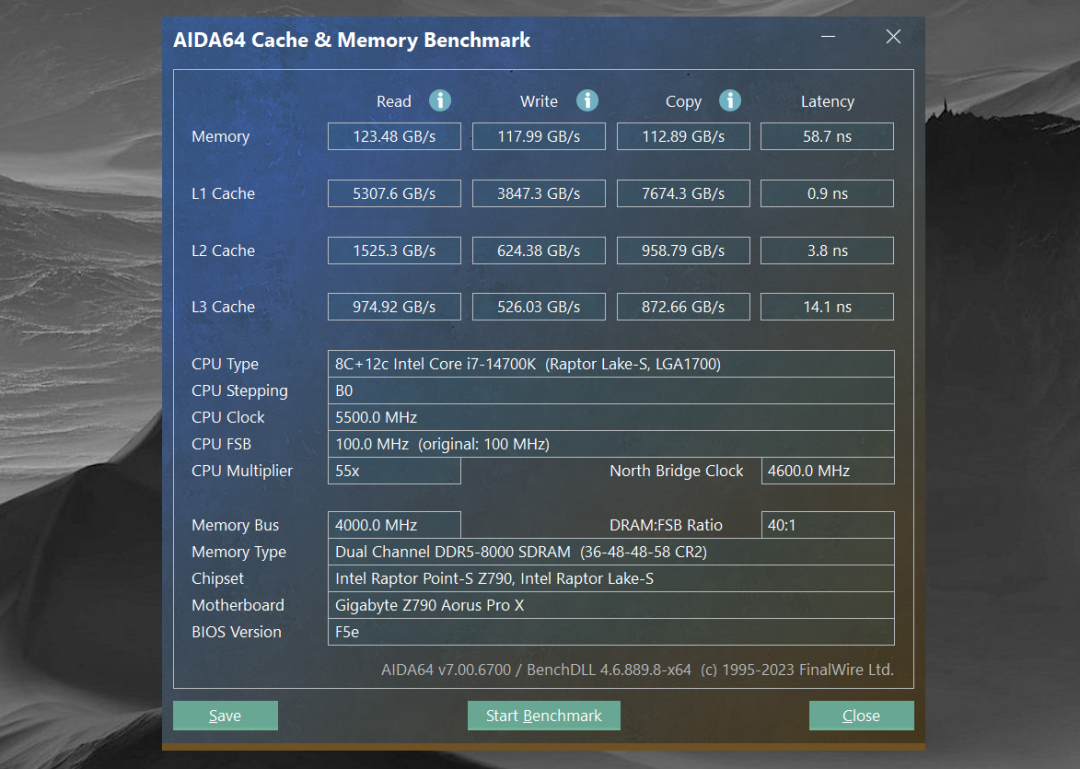Click CPU FSB value 100.0 MHz
1080x769 pixels.
[611, 444]
